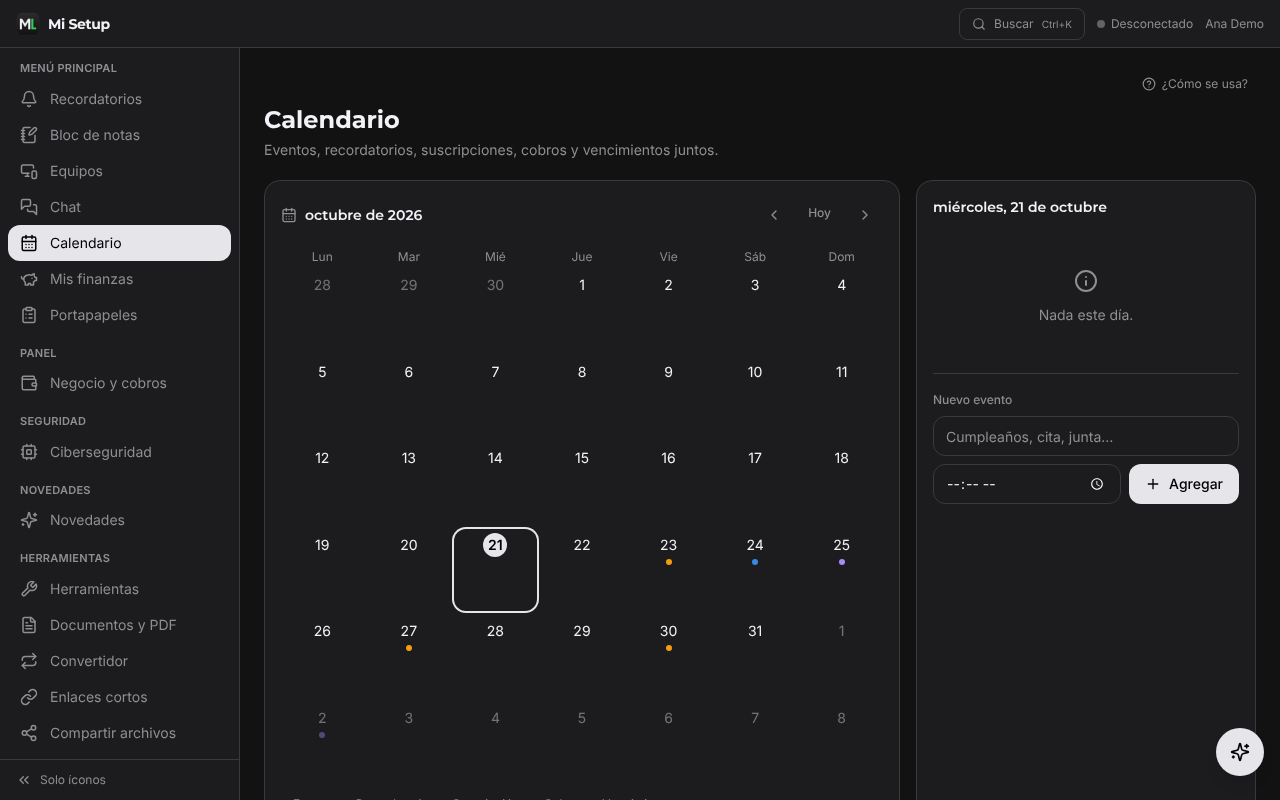The width and height of the screenshot is (1280, 800).
Task: Click the Desconectado status indicator
Action: 1145,24
